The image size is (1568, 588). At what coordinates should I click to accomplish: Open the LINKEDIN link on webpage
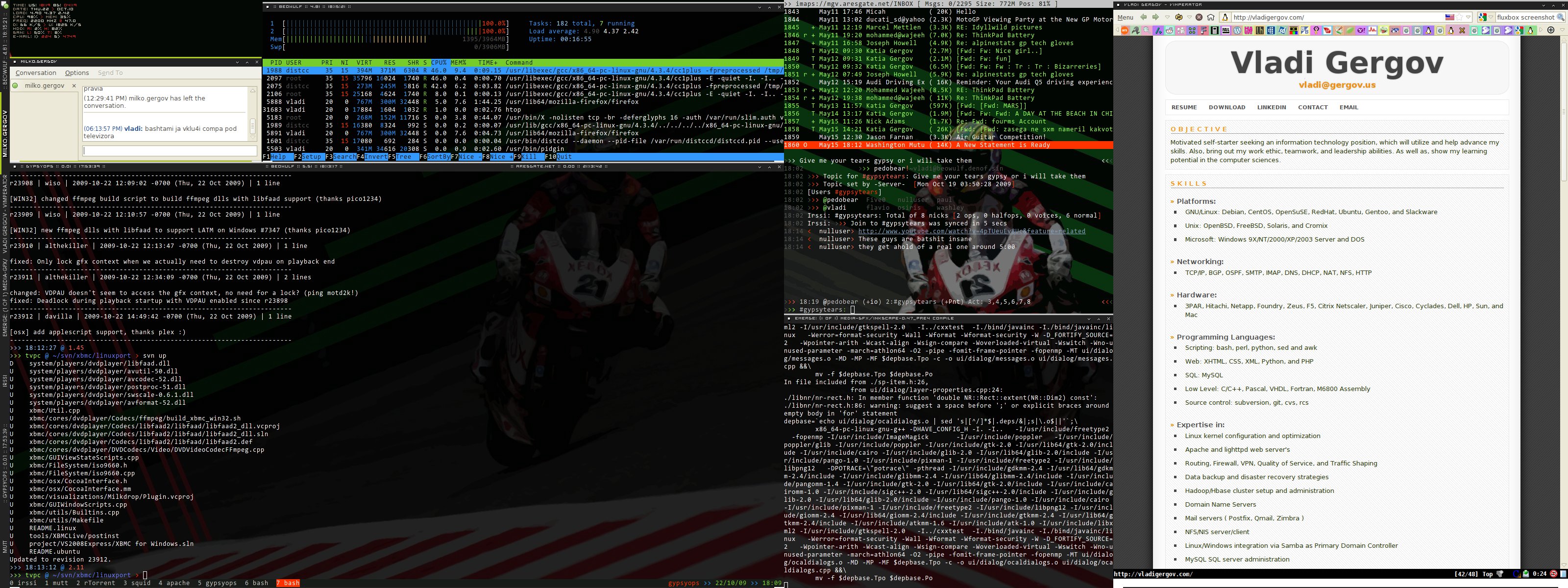coord(1271,107)
